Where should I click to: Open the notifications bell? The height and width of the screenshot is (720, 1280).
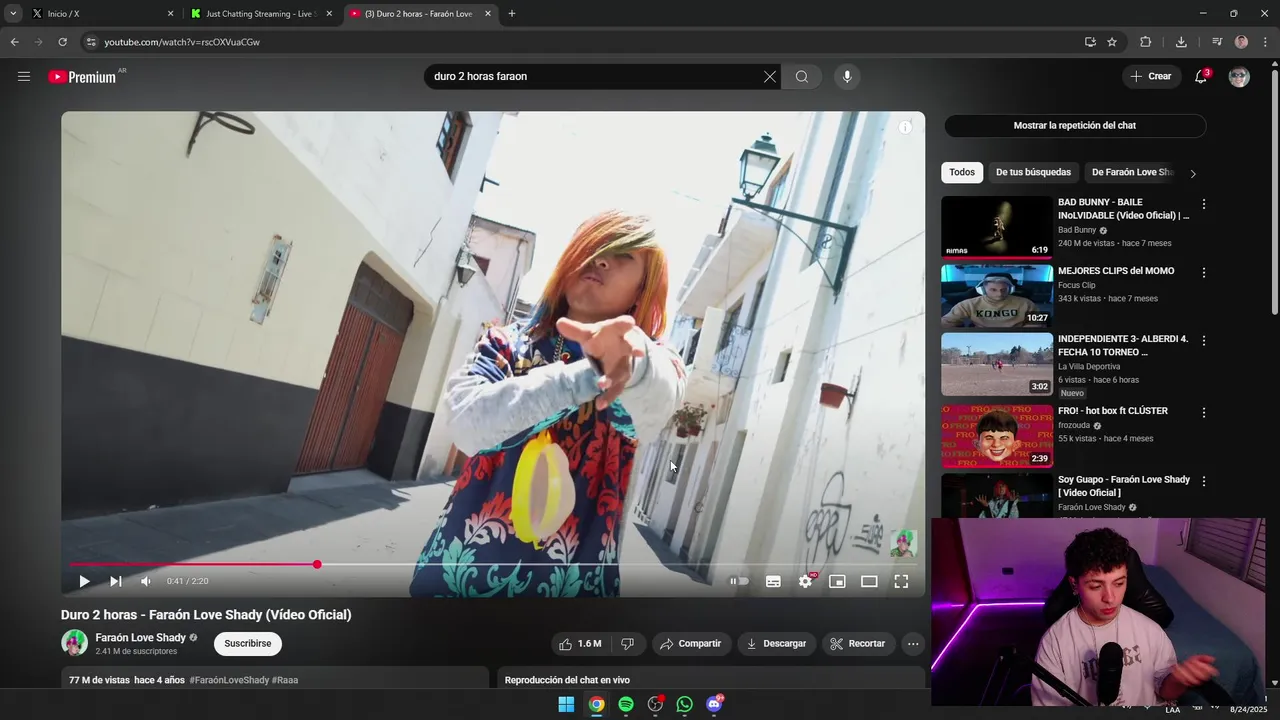pyautogui.click(x=1201, y=77)
